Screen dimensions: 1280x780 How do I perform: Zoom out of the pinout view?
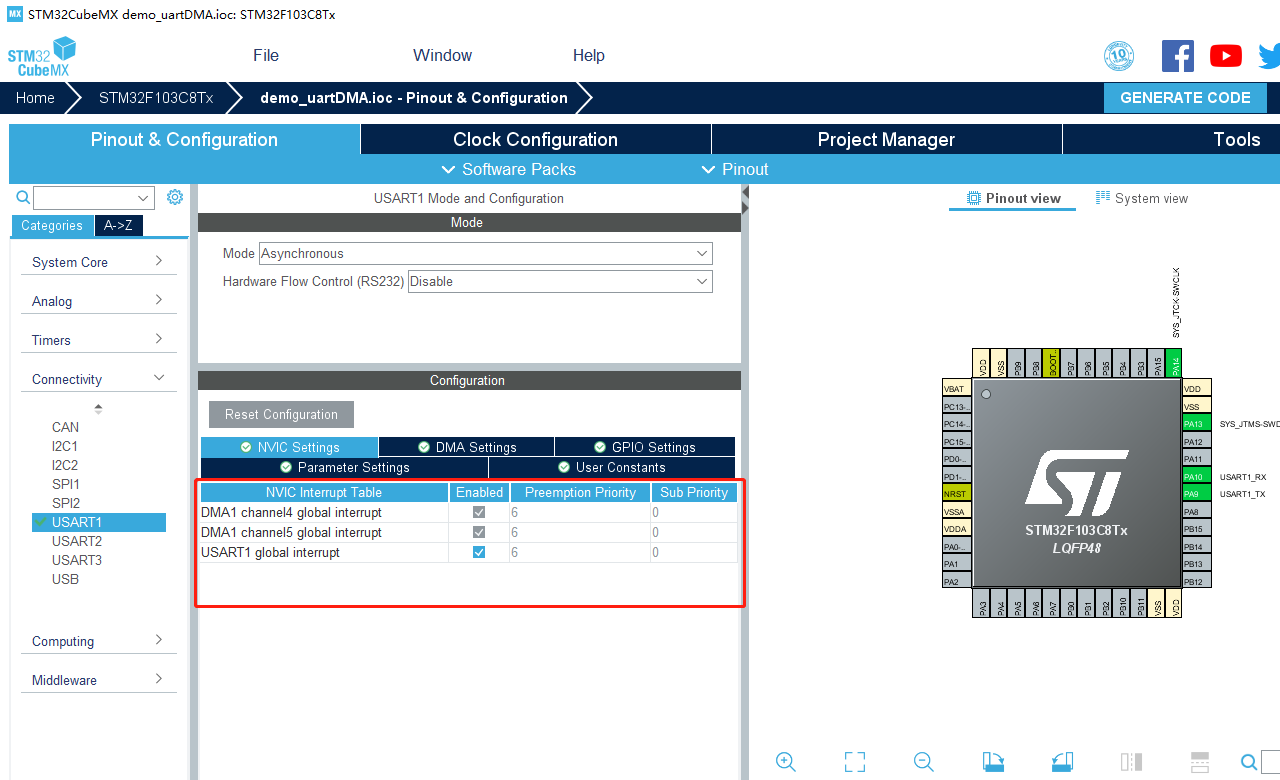click(924, 762)
